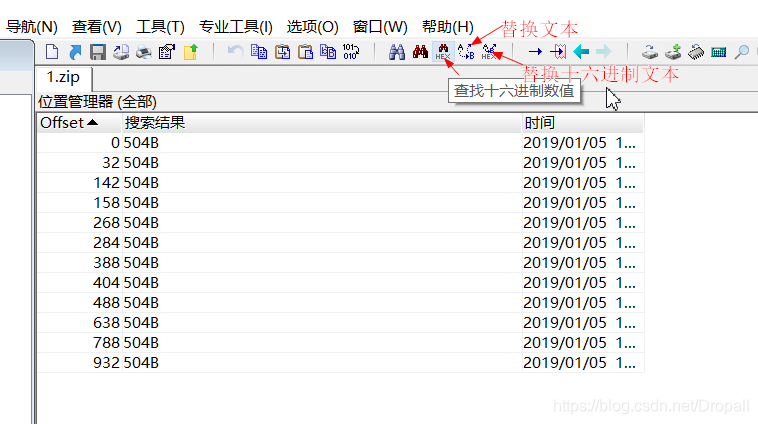The height and width of the screenshot is (424, 758).
Task: Go back with the cyan left arrow
Action: [581, 51]
